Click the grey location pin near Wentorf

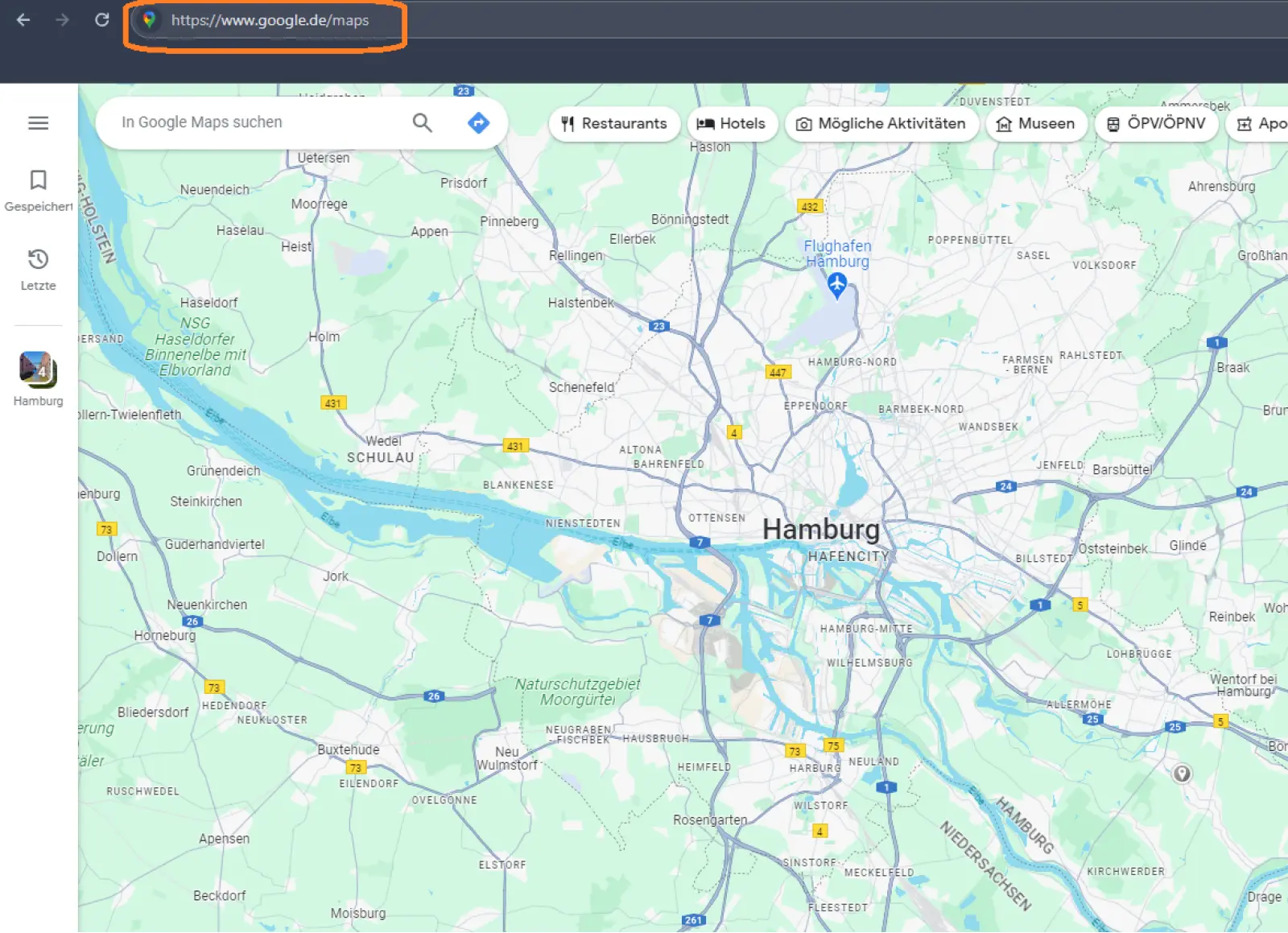point(1182,774)
